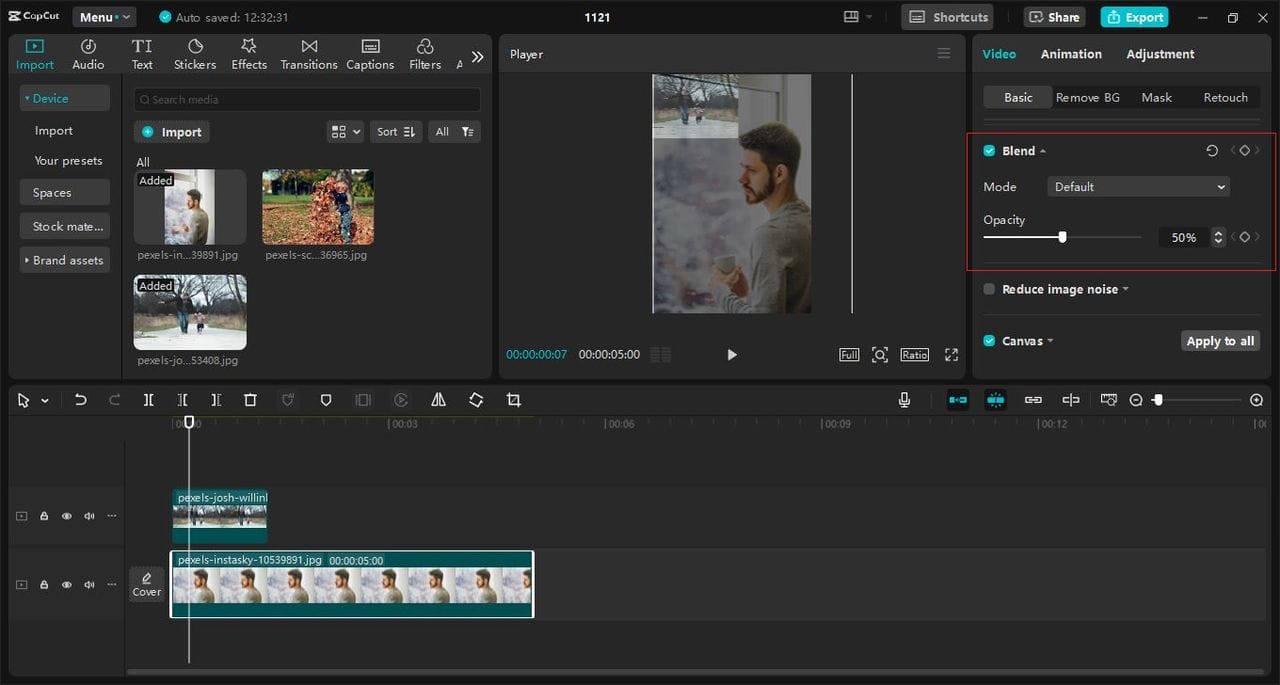Select the pexels-sc...36965.jpg thumbnail
1280x685 pixels.
[x=317, y=207]
